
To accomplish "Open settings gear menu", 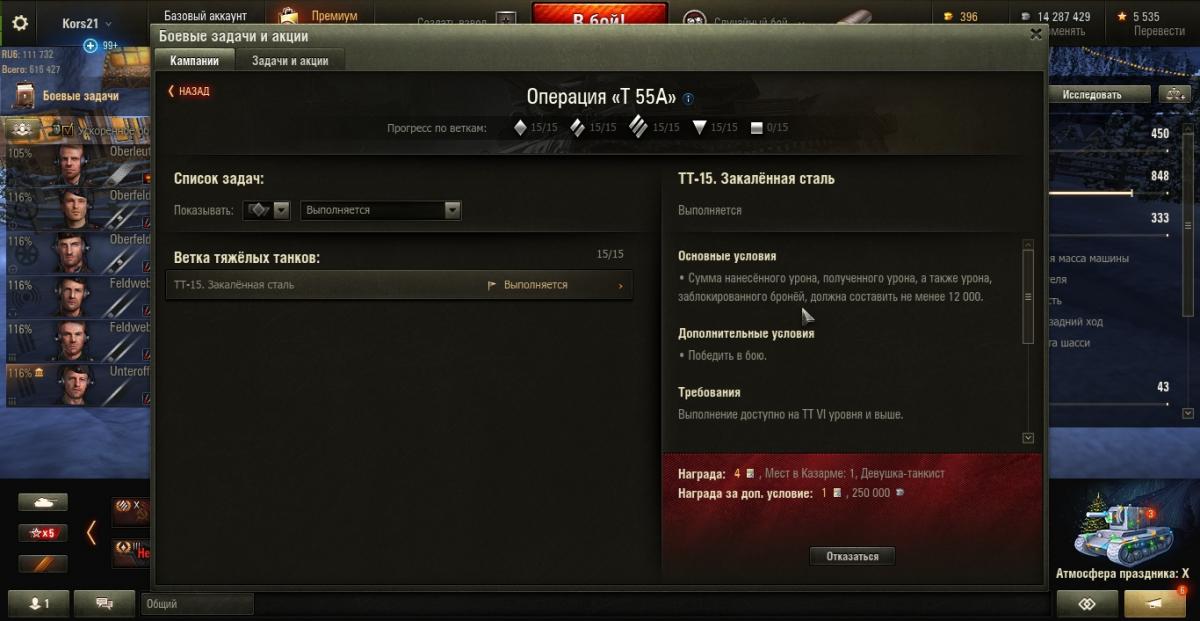I will pos(19,23).
